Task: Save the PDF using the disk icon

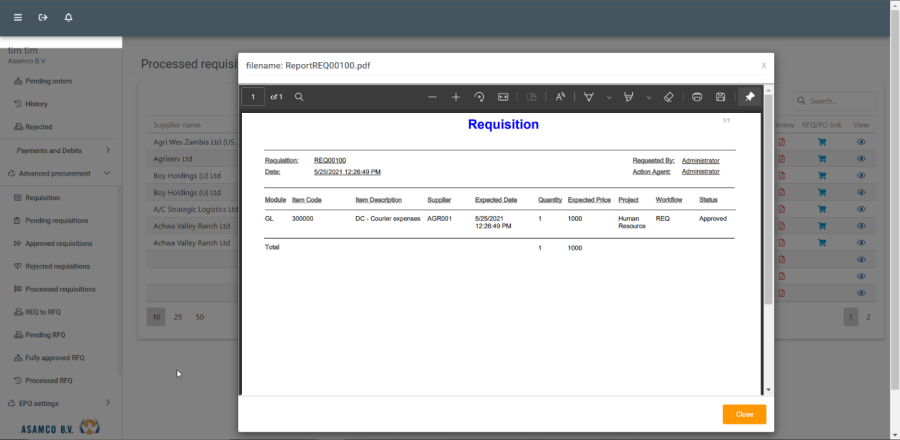Action: click(x=720, y=97)
